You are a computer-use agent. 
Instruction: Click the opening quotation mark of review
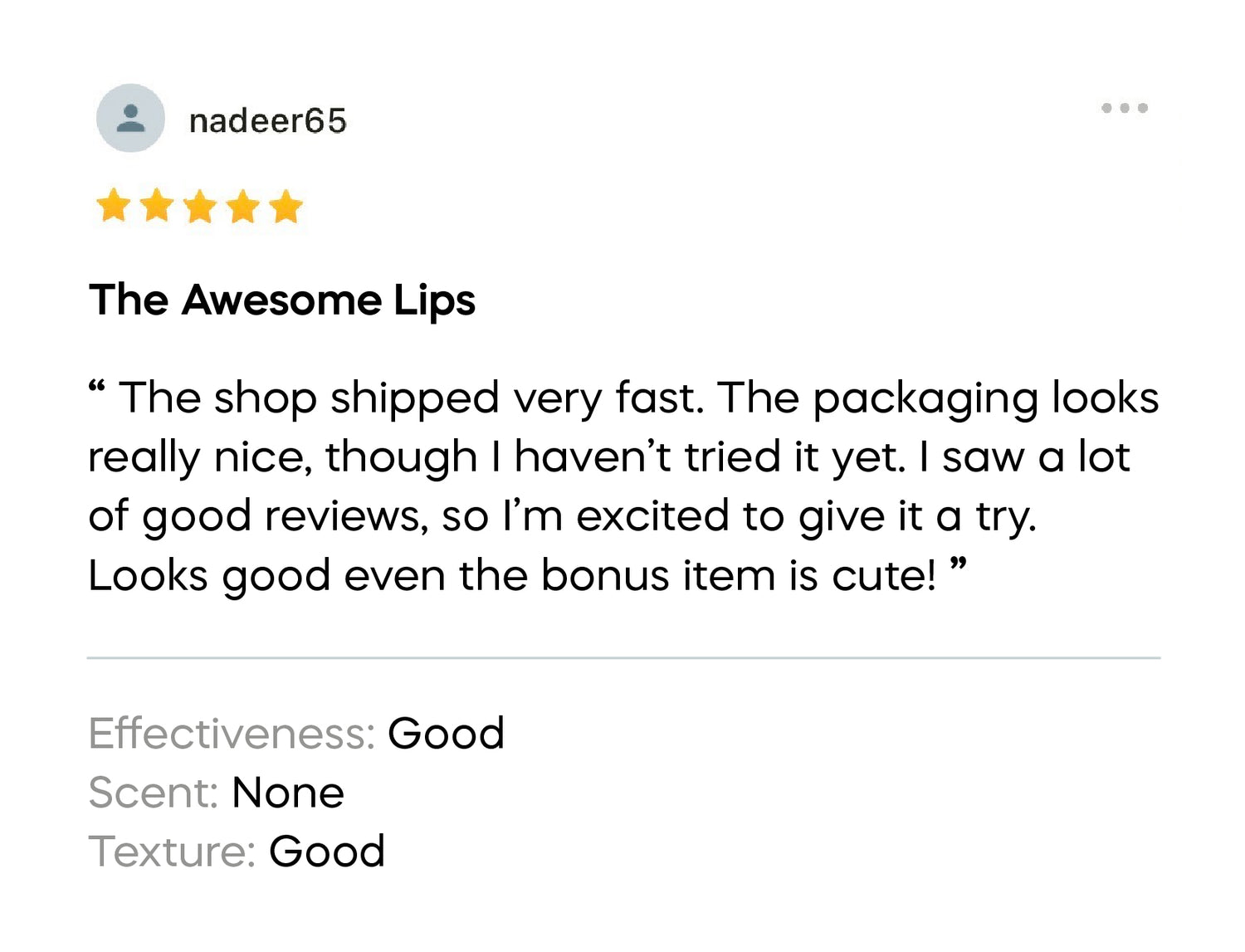pos(97,388)
